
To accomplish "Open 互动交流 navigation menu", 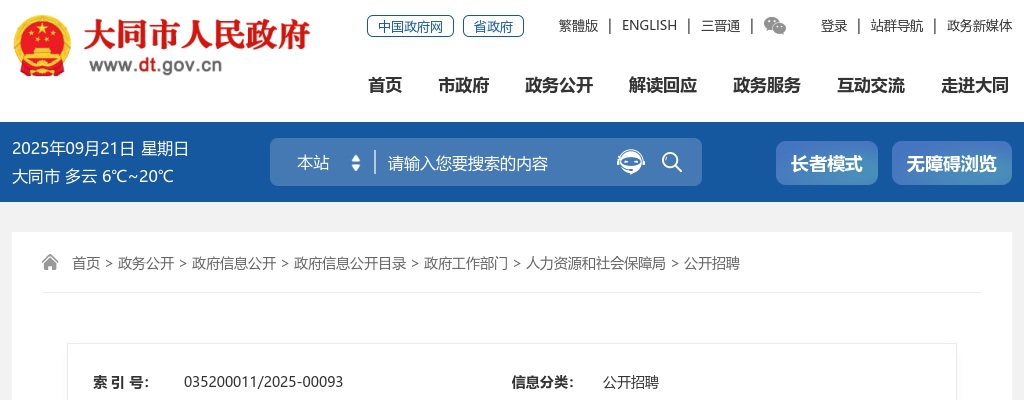I will tap(871, 85).
